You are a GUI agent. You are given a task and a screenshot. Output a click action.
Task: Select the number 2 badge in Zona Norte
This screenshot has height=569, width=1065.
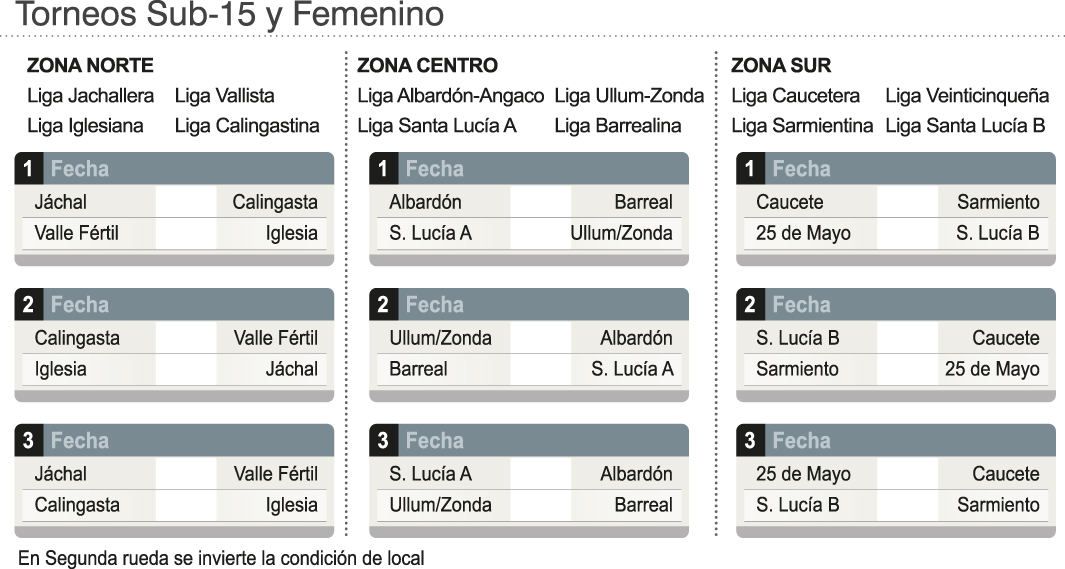[x=28, y=305]
